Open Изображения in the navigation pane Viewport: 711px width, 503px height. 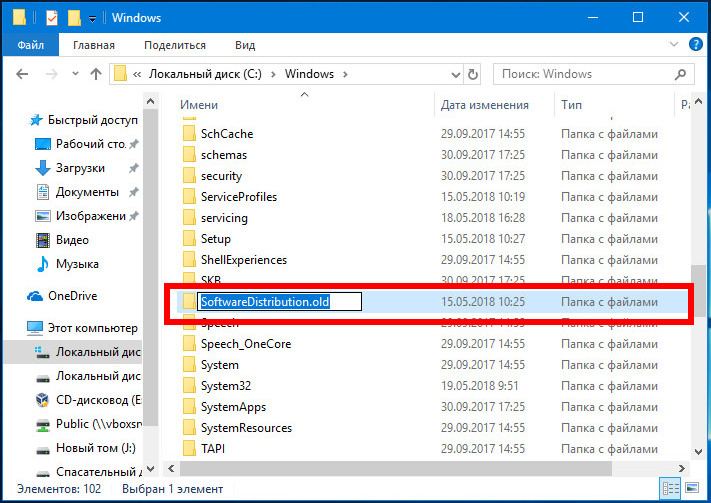click(91, 216)
